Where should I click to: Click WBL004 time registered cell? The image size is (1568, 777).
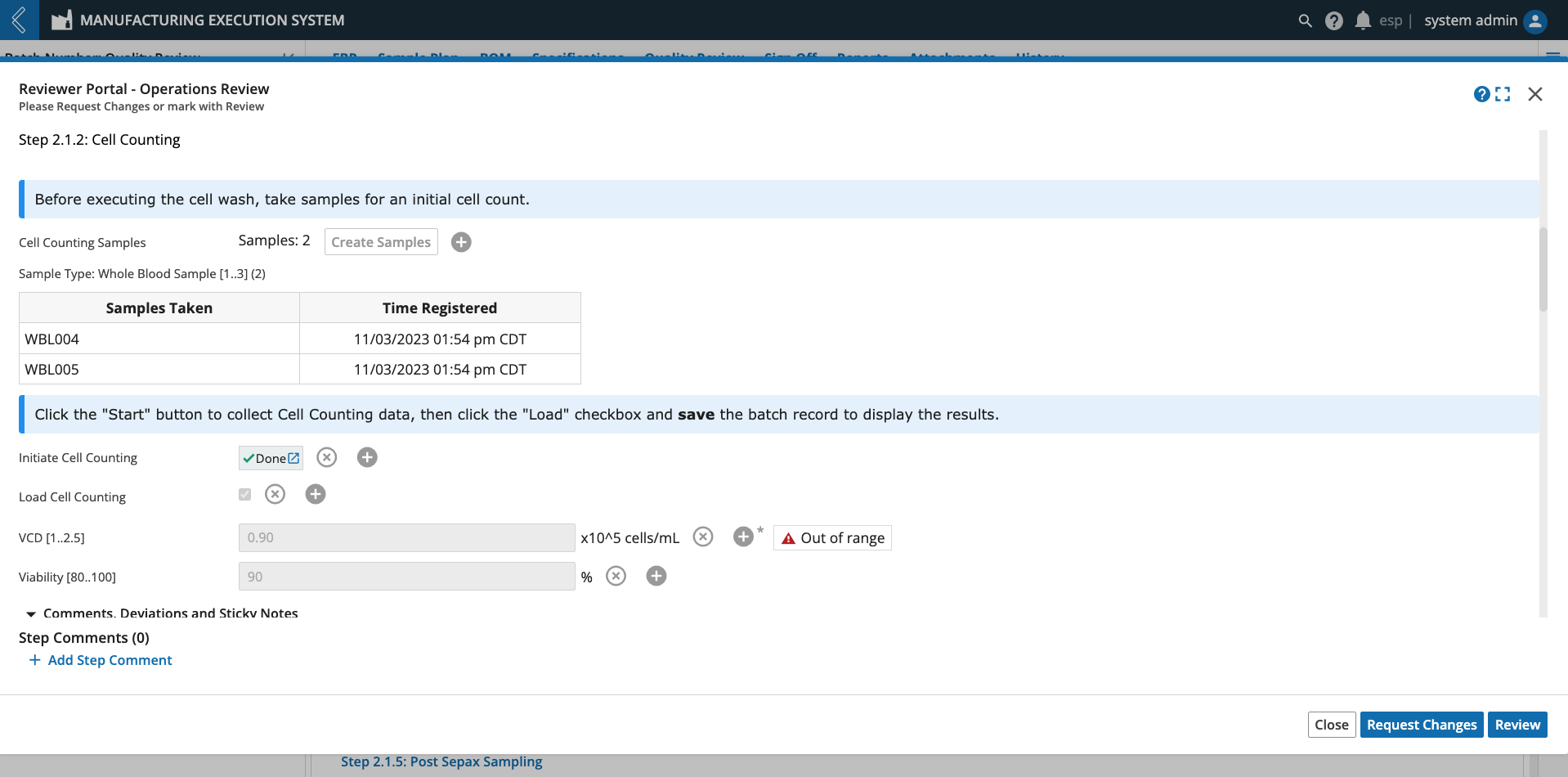[440, 339]
